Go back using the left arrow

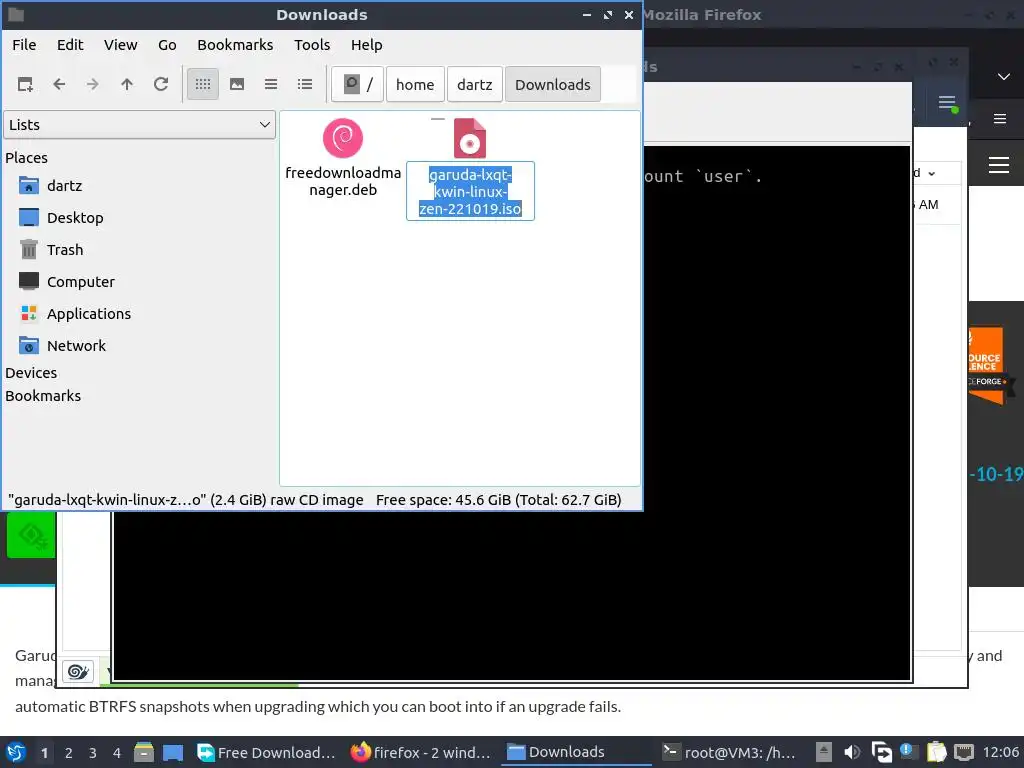point(59,84)
